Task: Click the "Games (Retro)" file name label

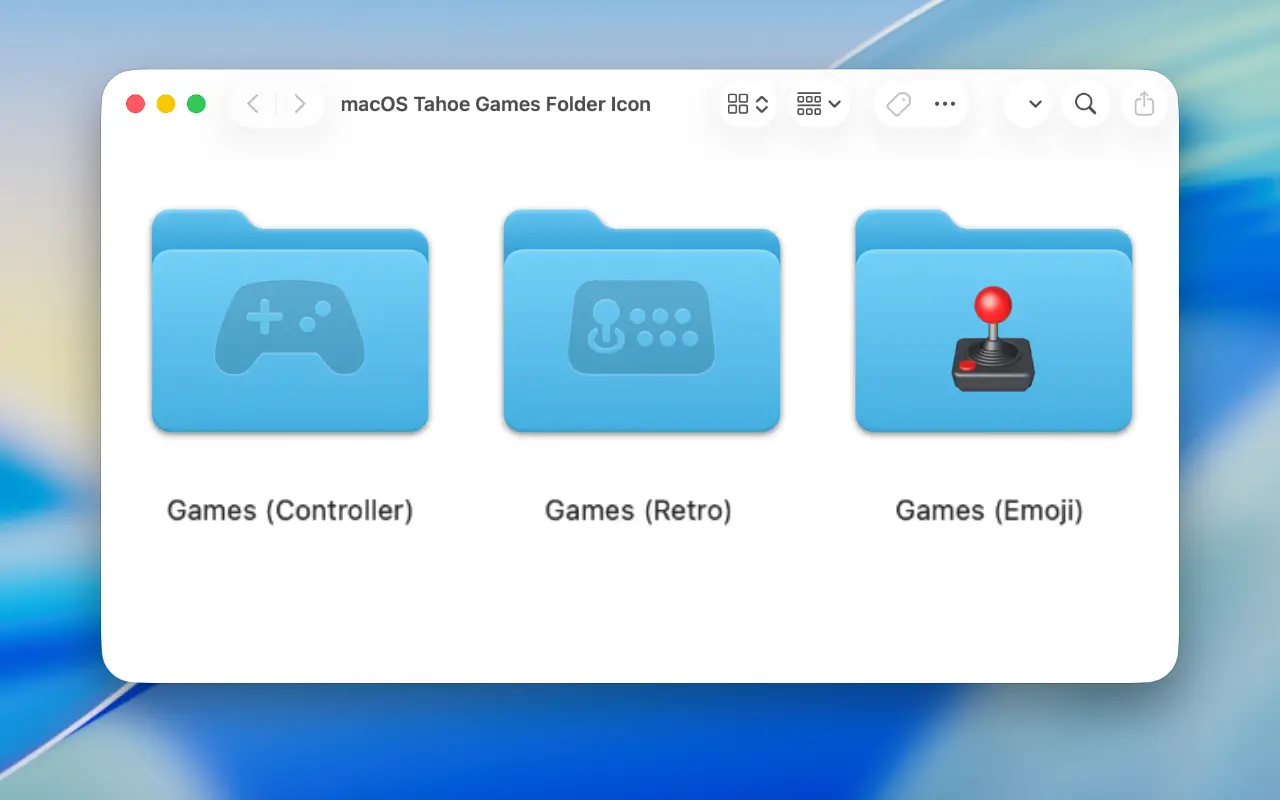Action: pyautogui.click(x=638, y=510)
